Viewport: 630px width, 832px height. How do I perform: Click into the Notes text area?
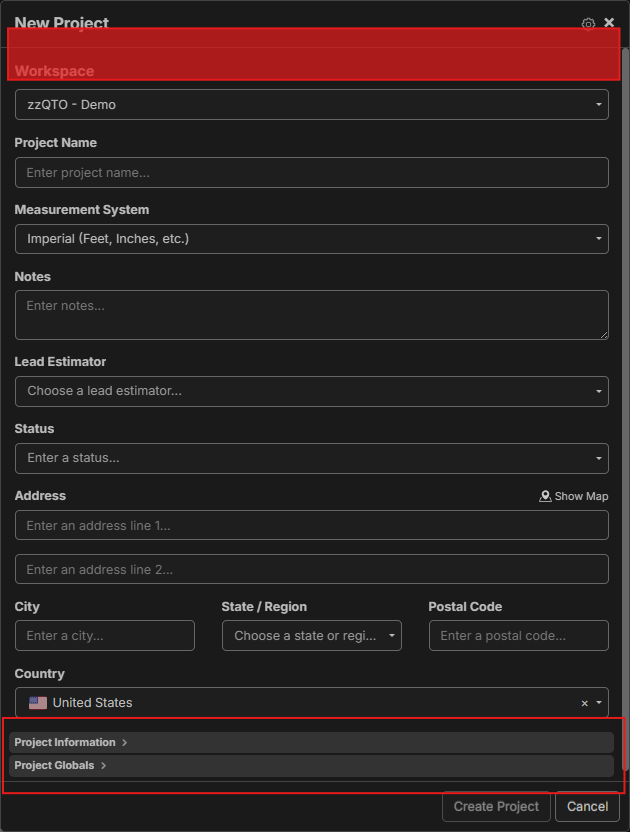(311, 315)
